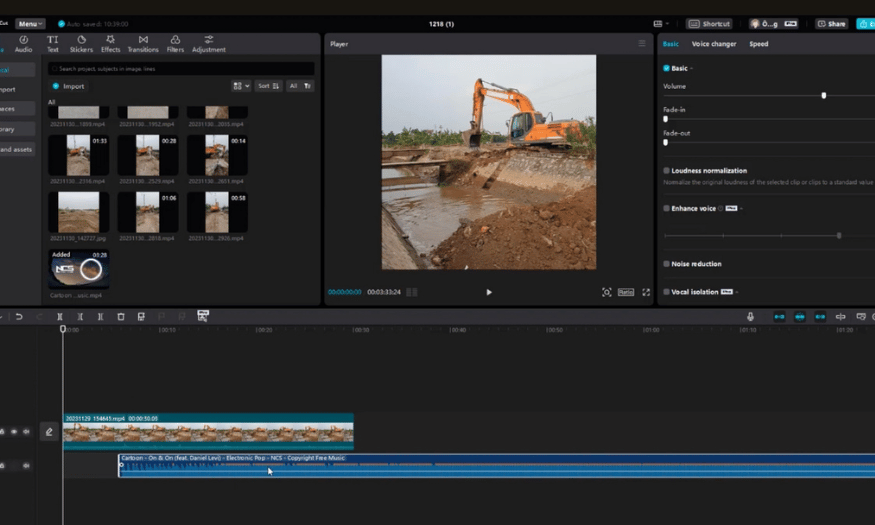Enable Loudness normalization checkbox

click(x=666, y=171)
